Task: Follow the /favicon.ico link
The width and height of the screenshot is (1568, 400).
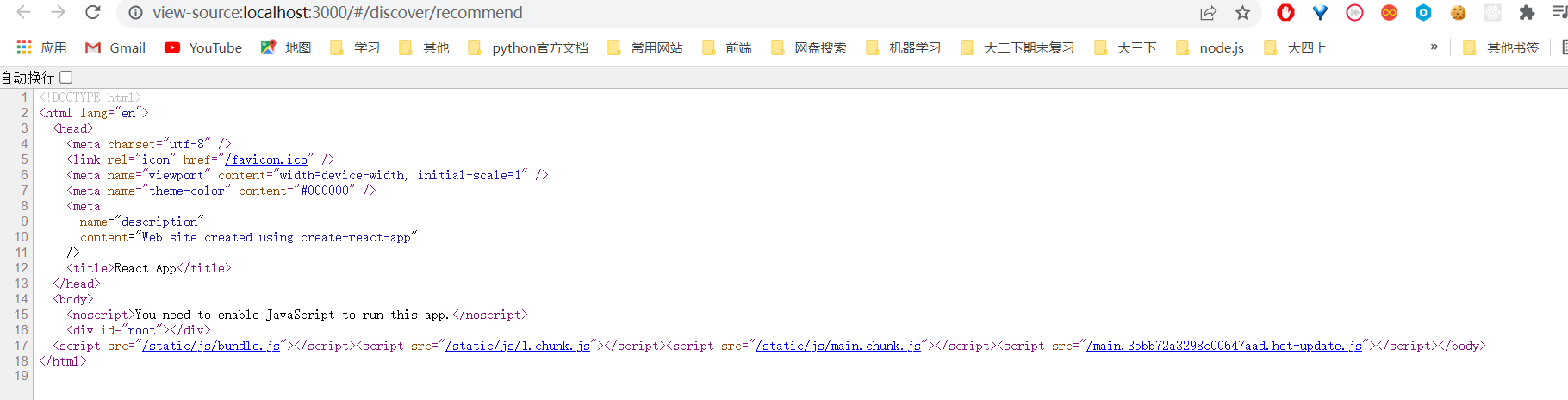Action: click(x=266, y=159)
